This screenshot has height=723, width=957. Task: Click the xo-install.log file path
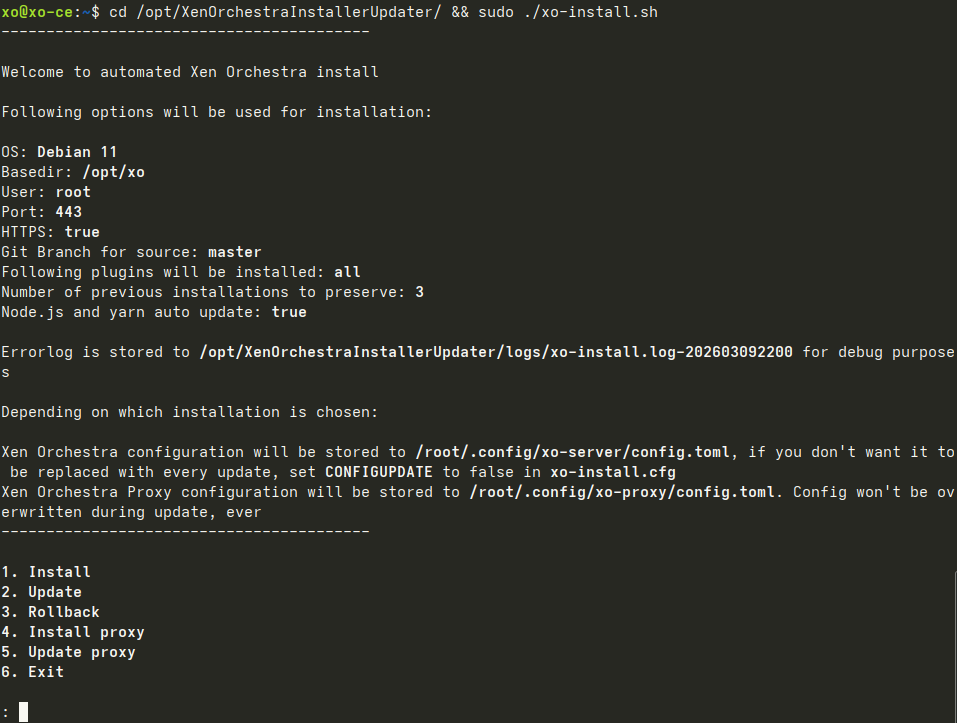[496, 352]
